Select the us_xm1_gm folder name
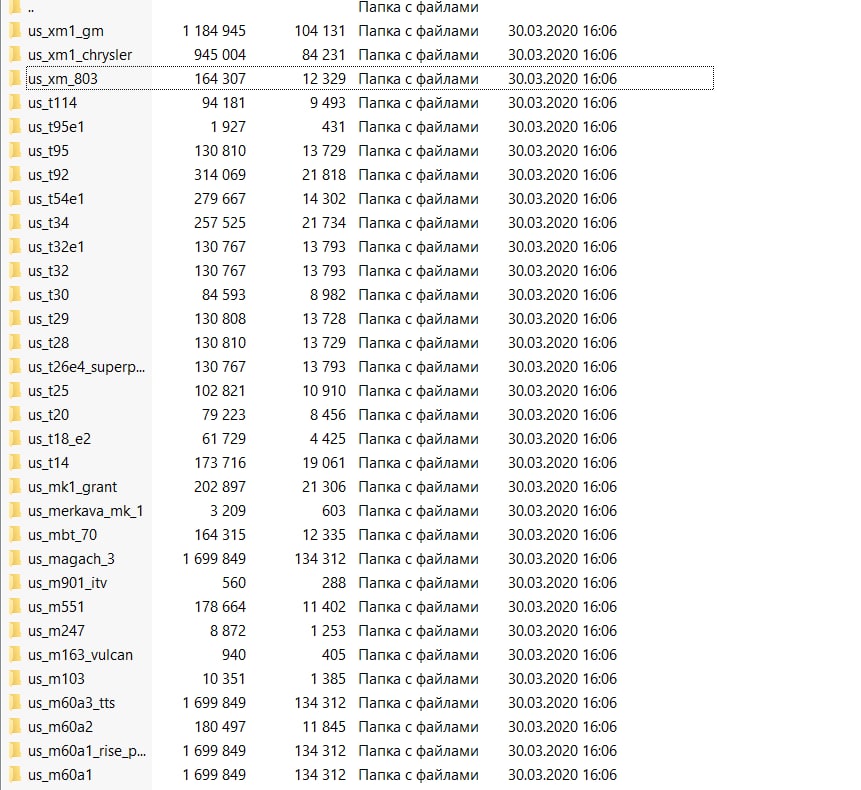 click(65, 31)
